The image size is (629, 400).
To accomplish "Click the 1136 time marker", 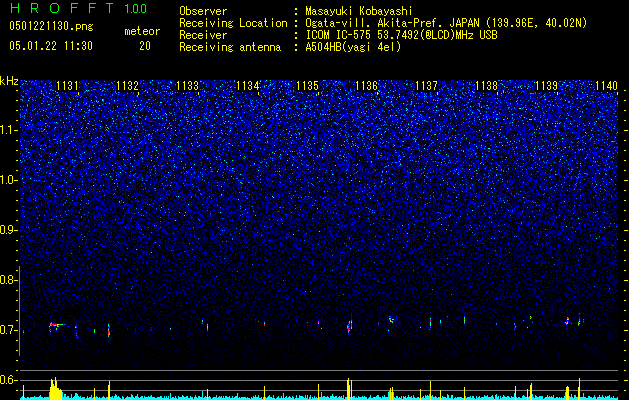I will (x=367, y=86).
